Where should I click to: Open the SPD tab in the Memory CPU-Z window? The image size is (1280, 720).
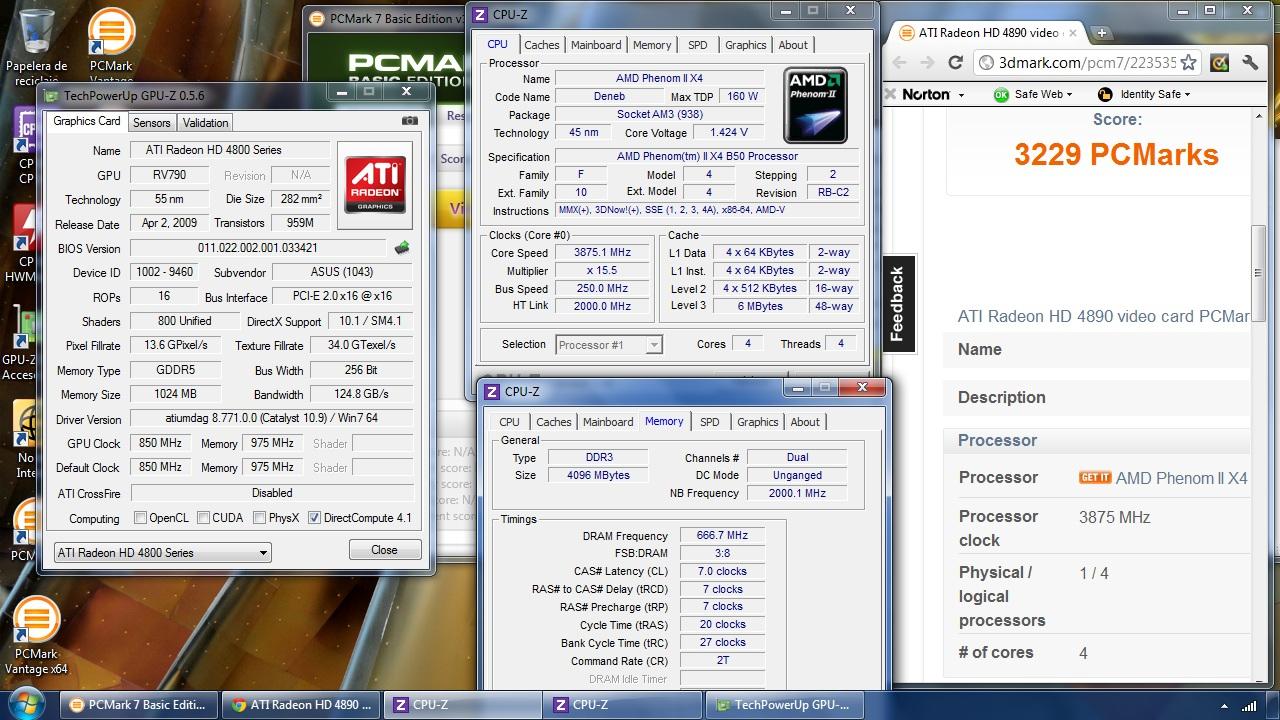(x=710, y=422)
